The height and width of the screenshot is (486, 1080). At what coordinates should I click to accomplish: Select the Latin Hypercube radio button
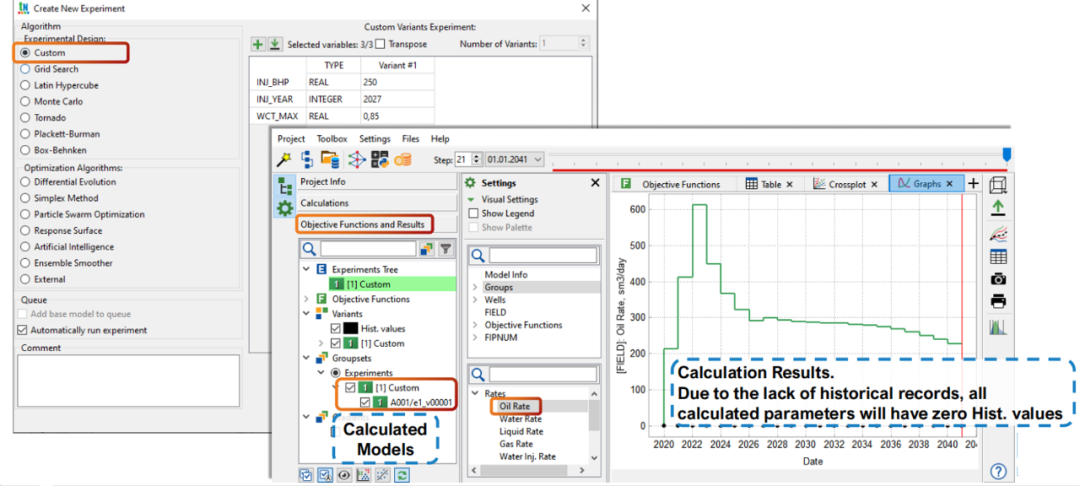point(25,85)
